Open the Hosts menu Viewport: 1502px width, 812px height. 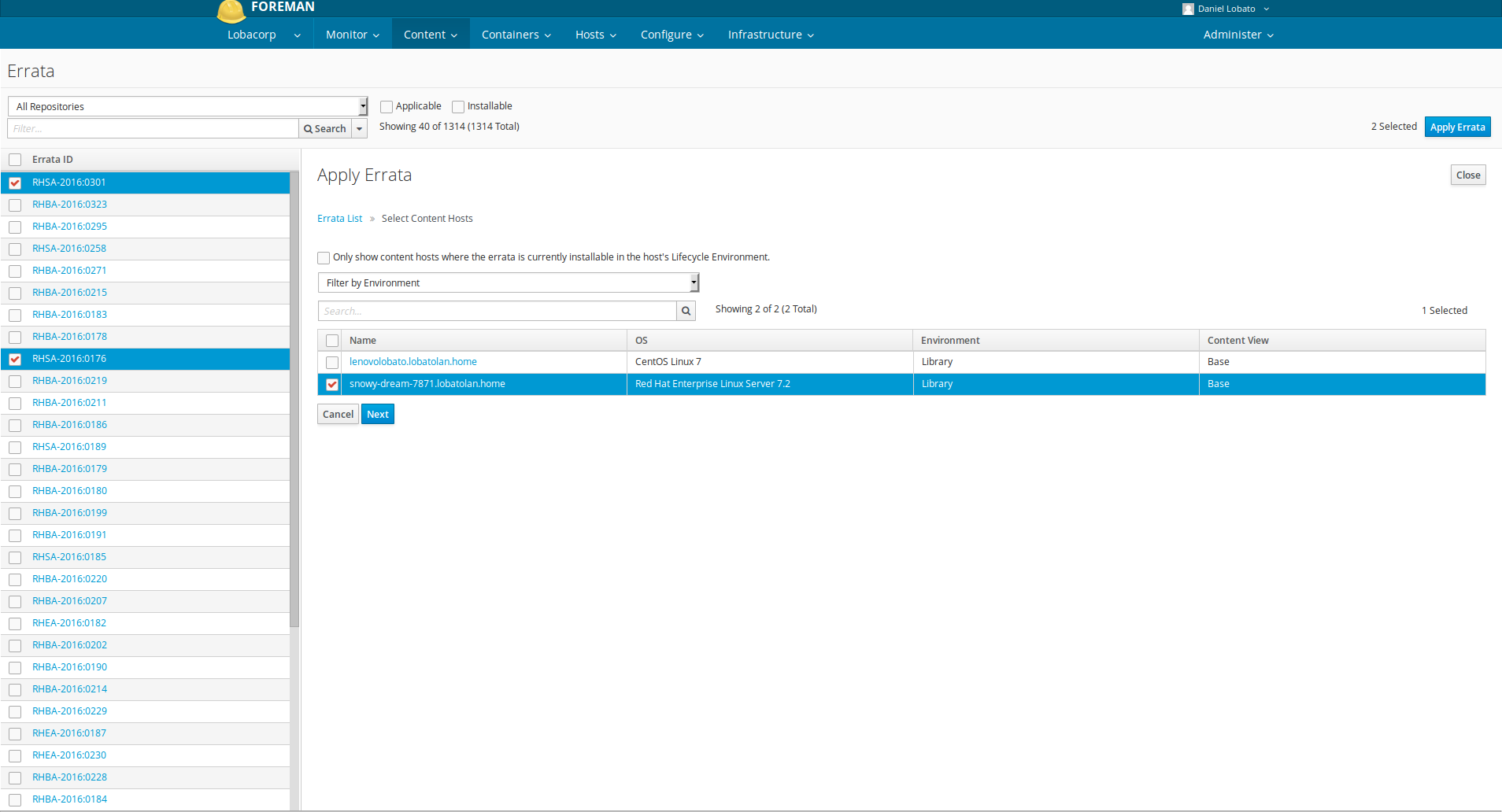tap(595, 35)
